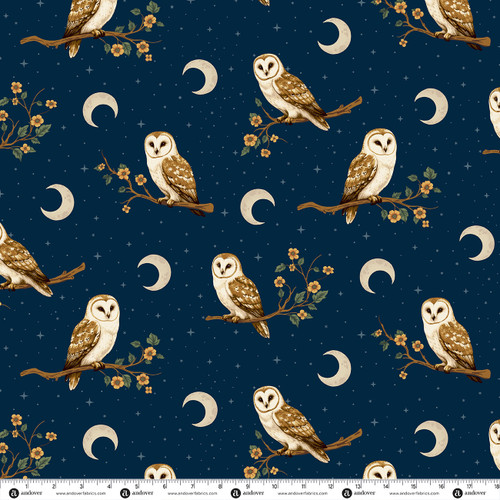Pick the crescent moon left of the central owl
The height and width of the screenshot is (500, 500).
click(x=155, y=273)
